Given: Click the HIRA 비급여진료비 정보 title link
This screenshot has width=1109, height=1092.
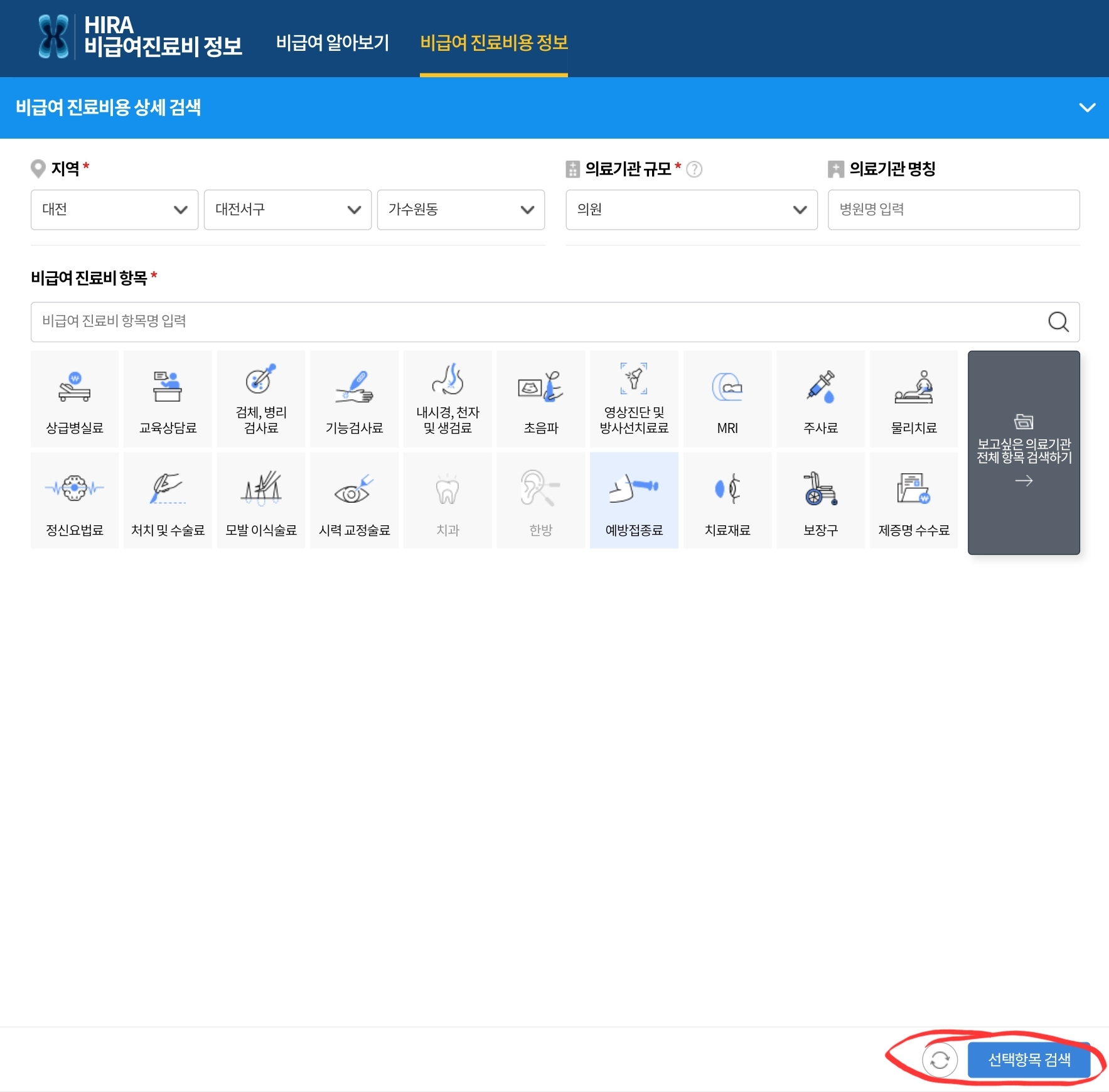Looking at the screenshot, I should tap(163, 36).
